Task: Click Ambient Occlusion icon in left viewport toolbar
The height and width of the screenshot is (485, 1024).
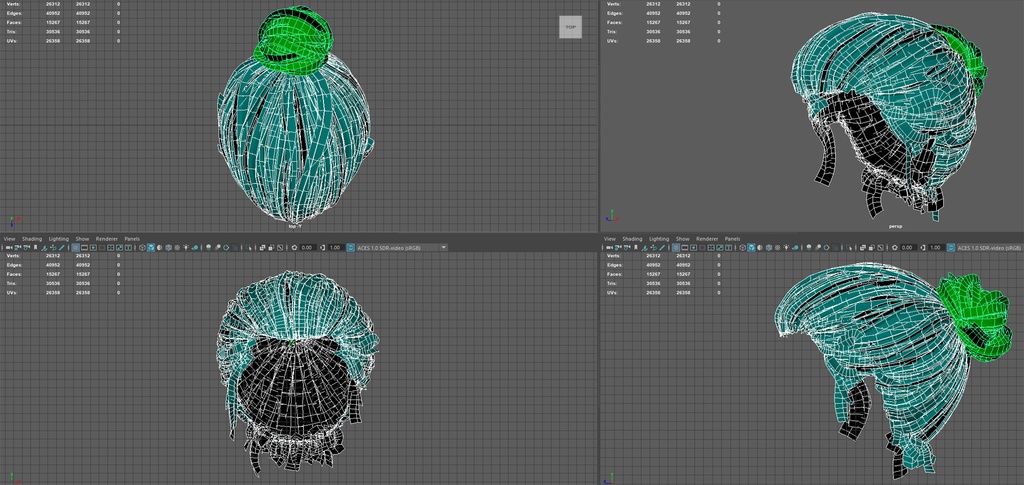Action: coord(208,247)
